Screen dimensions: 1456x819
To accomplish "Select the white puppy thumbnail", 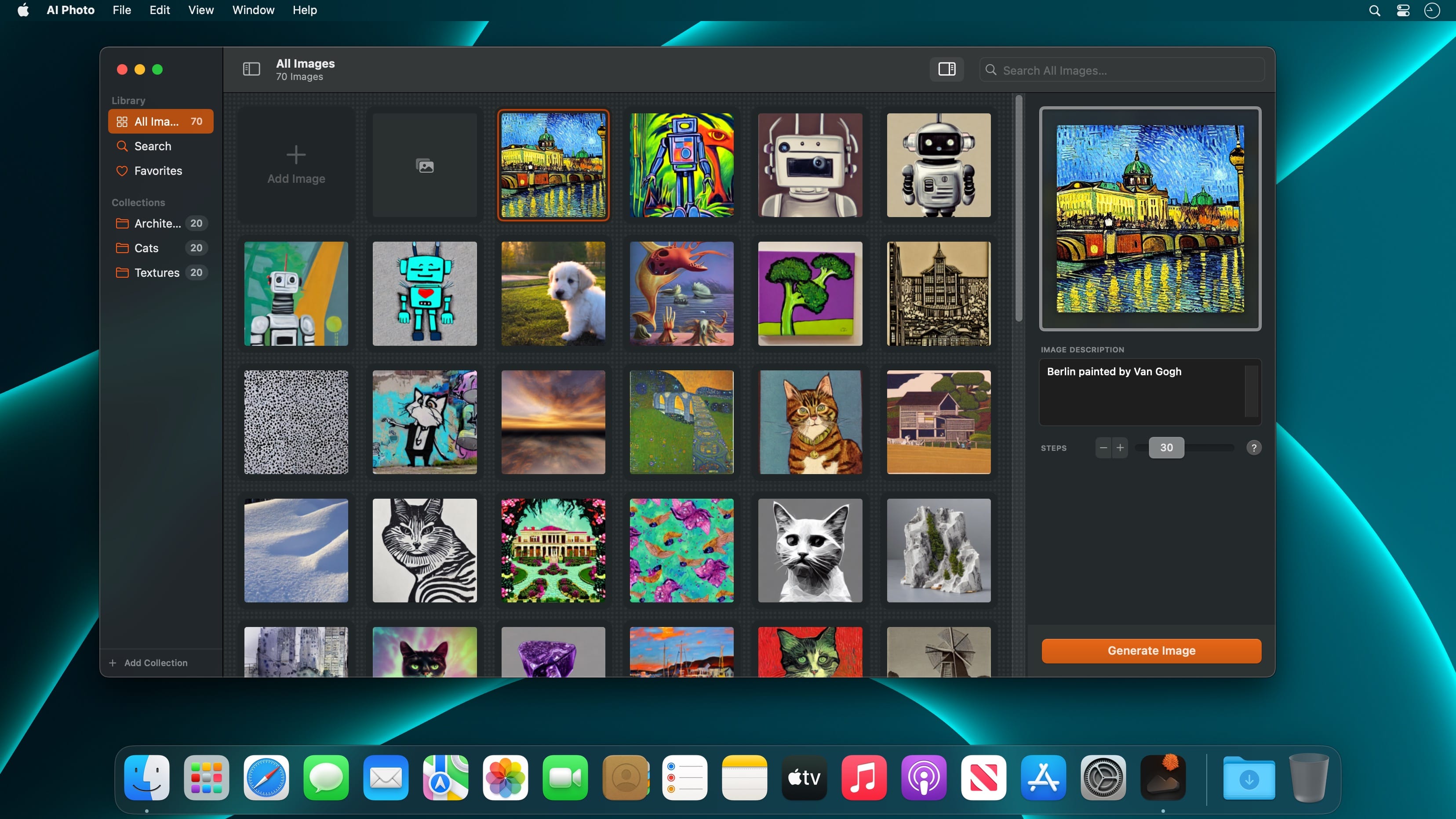I will point(553,293).
